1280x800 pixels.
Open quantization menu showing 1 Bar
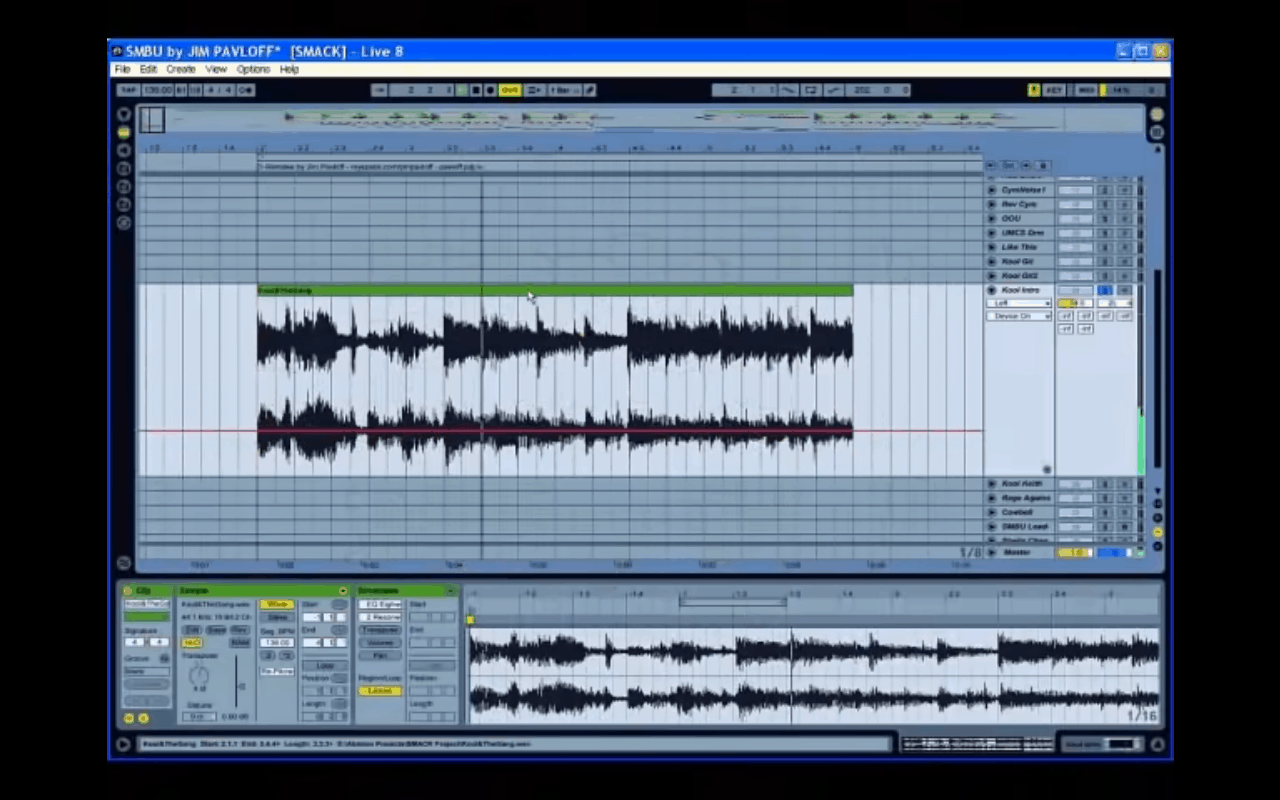562,90
